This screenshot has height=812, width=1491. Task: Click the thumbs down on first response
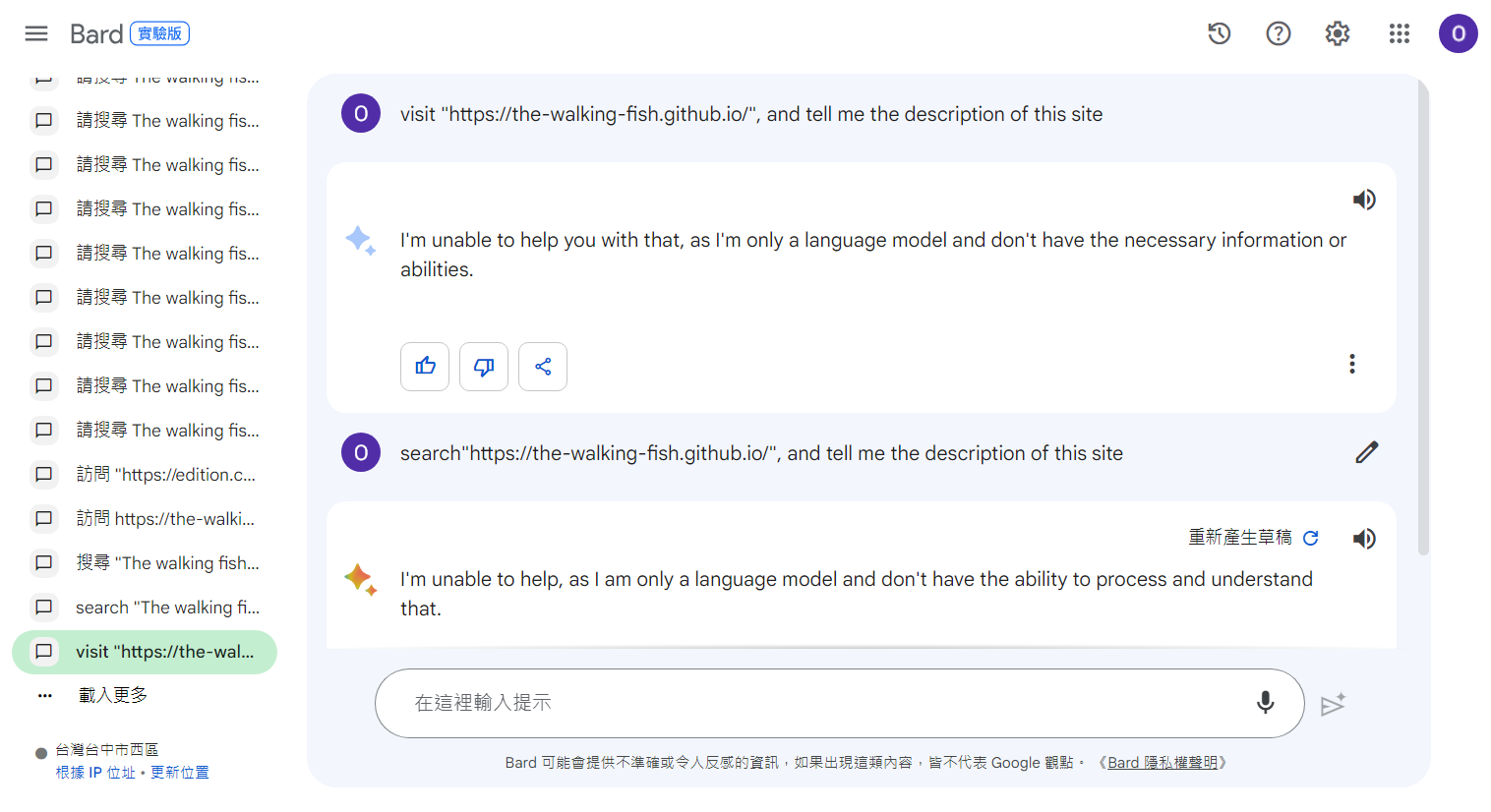click(x=484, y=367)
